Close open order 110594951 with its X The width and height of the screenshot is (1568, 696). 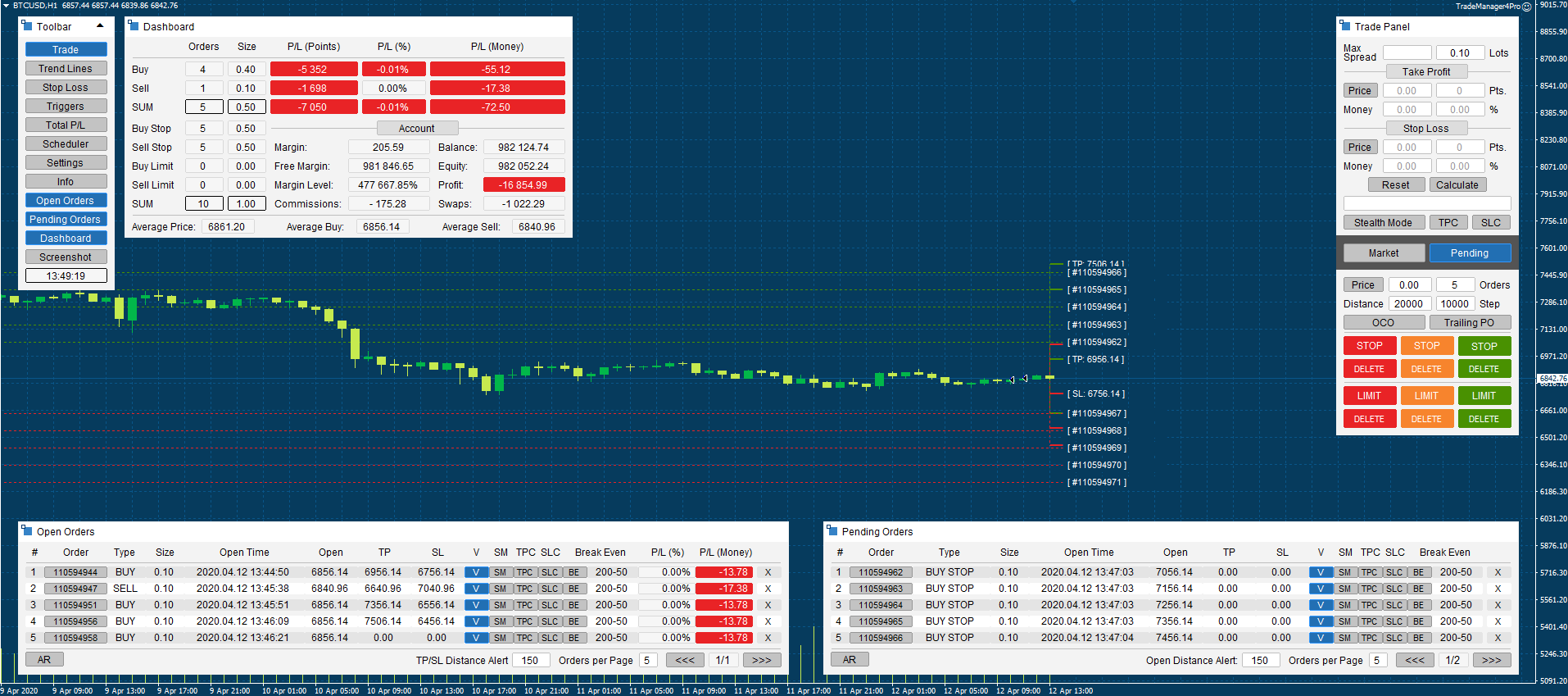tap(768, 605)
